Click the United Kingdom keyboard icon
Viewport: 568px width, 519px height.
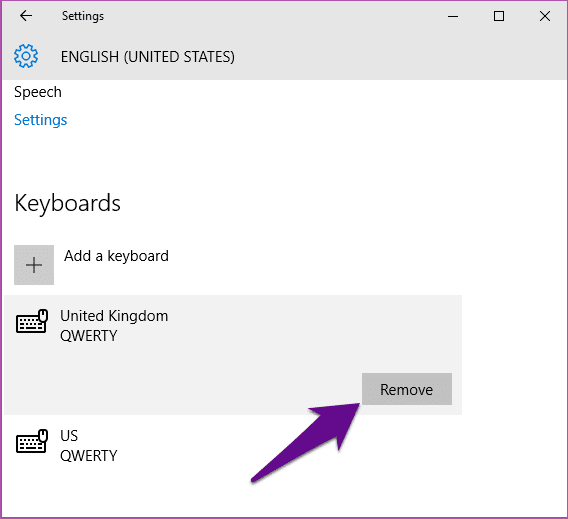coord(32,321)
